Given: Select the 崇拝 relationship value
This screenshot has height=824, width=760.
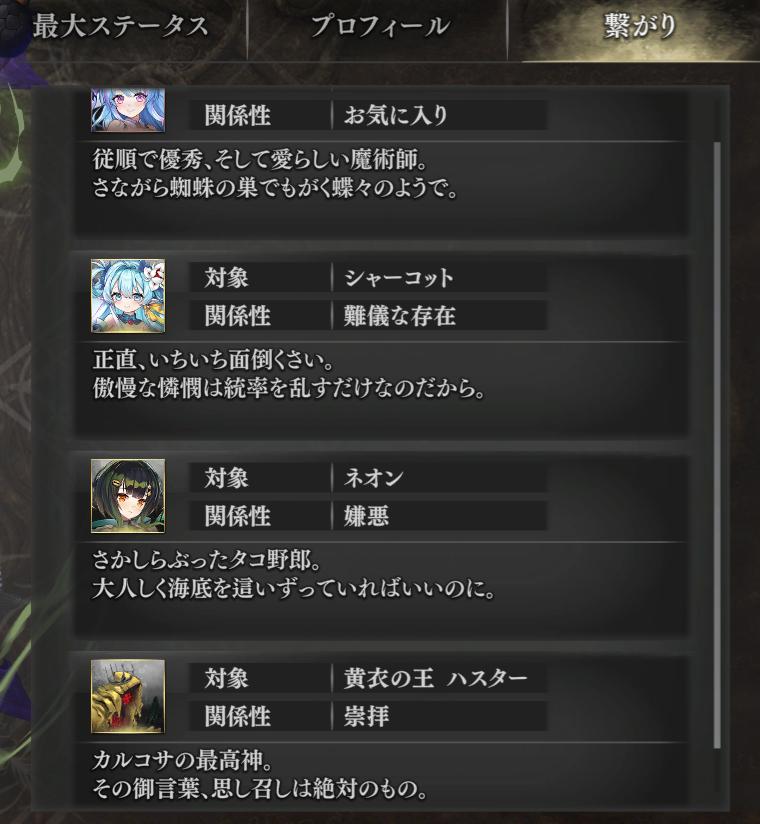Looking at the screenshot, I should pyautogui.click(x=366, y=716).
